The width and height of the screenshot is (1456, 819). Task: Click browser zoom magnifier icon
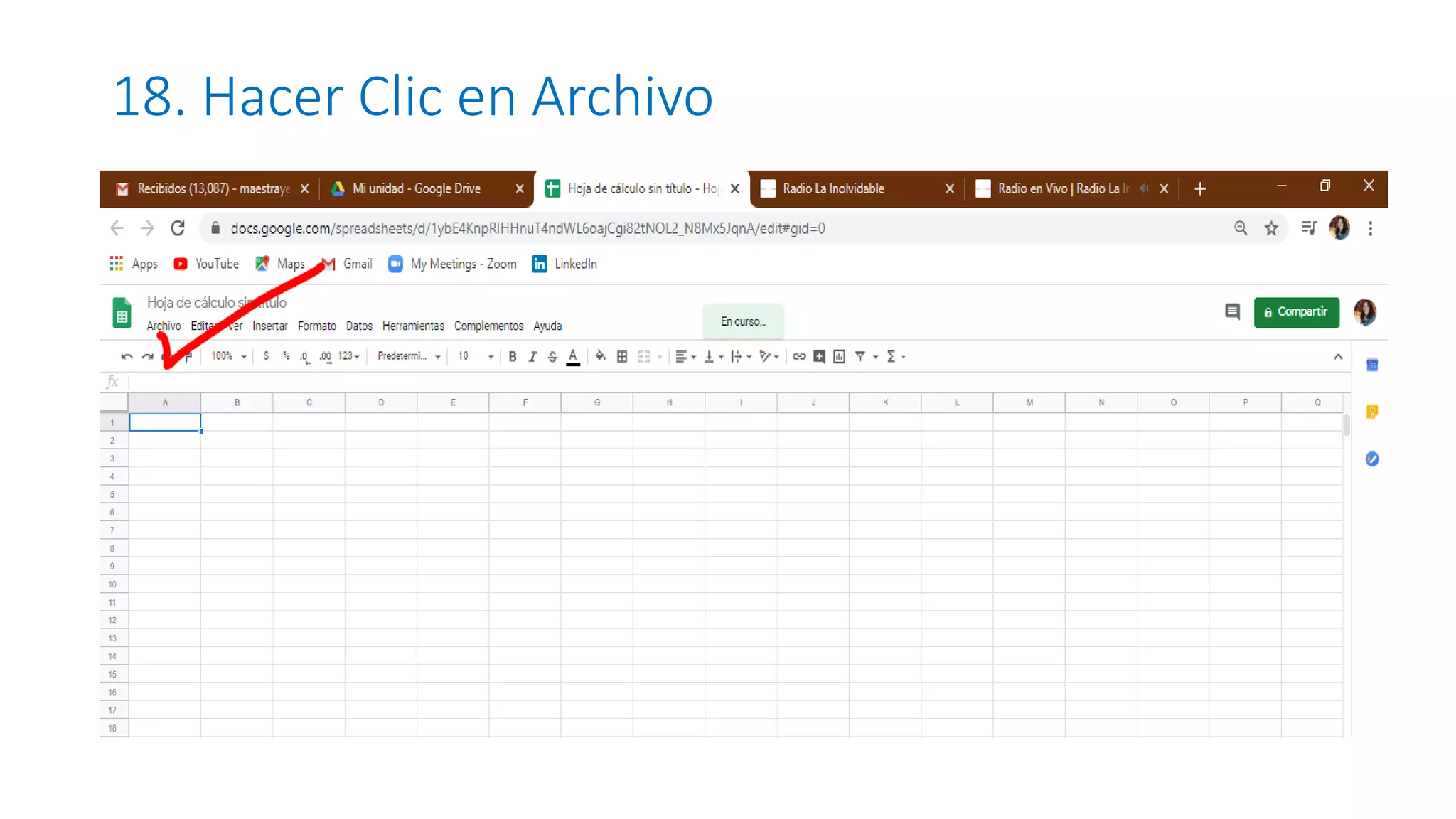(x=1241, y=228)
